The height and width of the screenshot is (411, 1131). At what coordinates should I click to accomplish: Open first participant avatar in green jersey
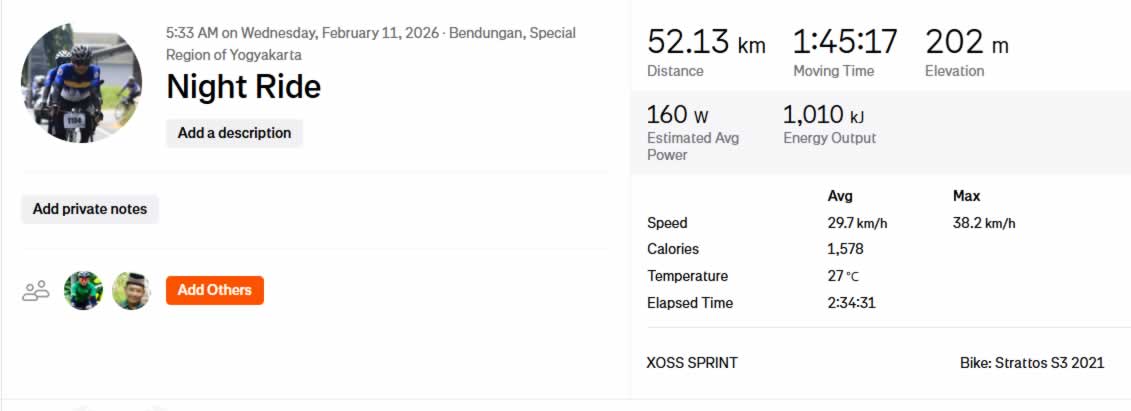[83, 291]
